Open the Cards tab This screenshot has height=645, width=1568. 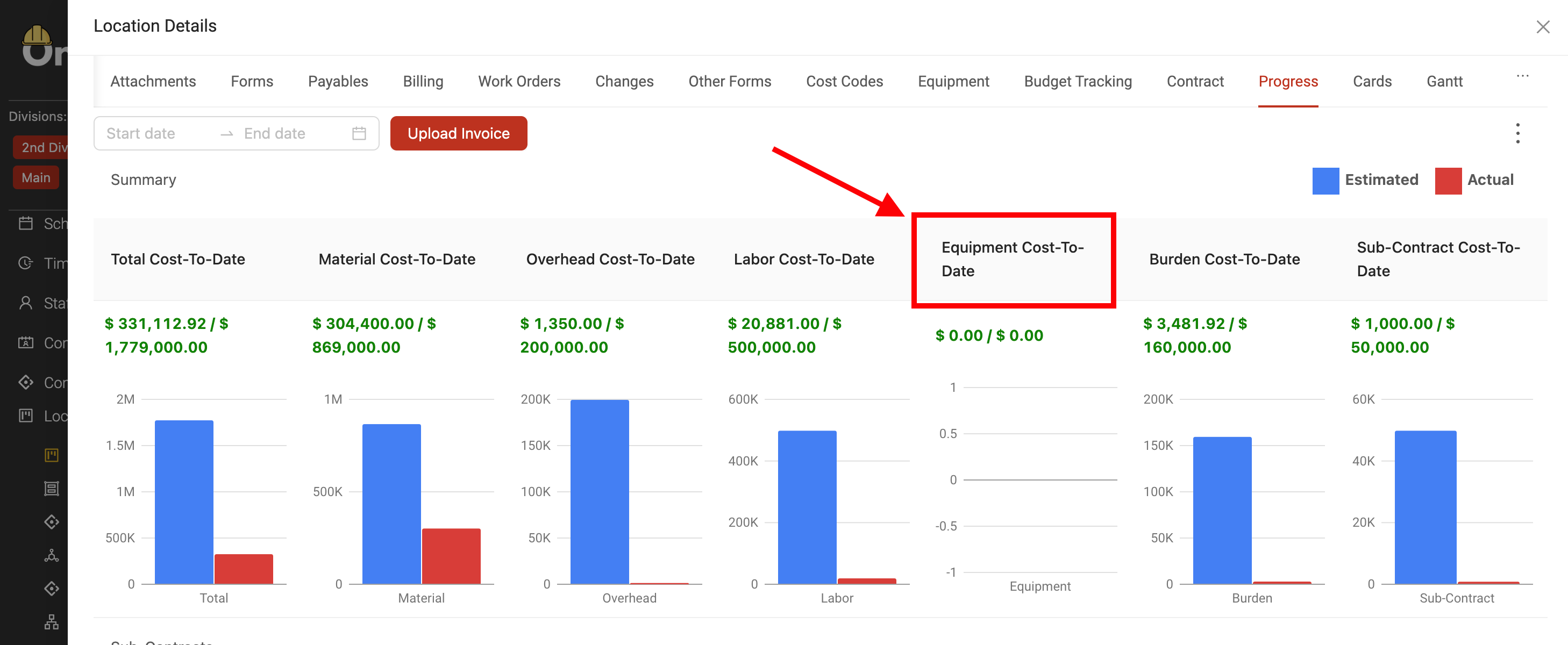click(x=1372, y=82)
